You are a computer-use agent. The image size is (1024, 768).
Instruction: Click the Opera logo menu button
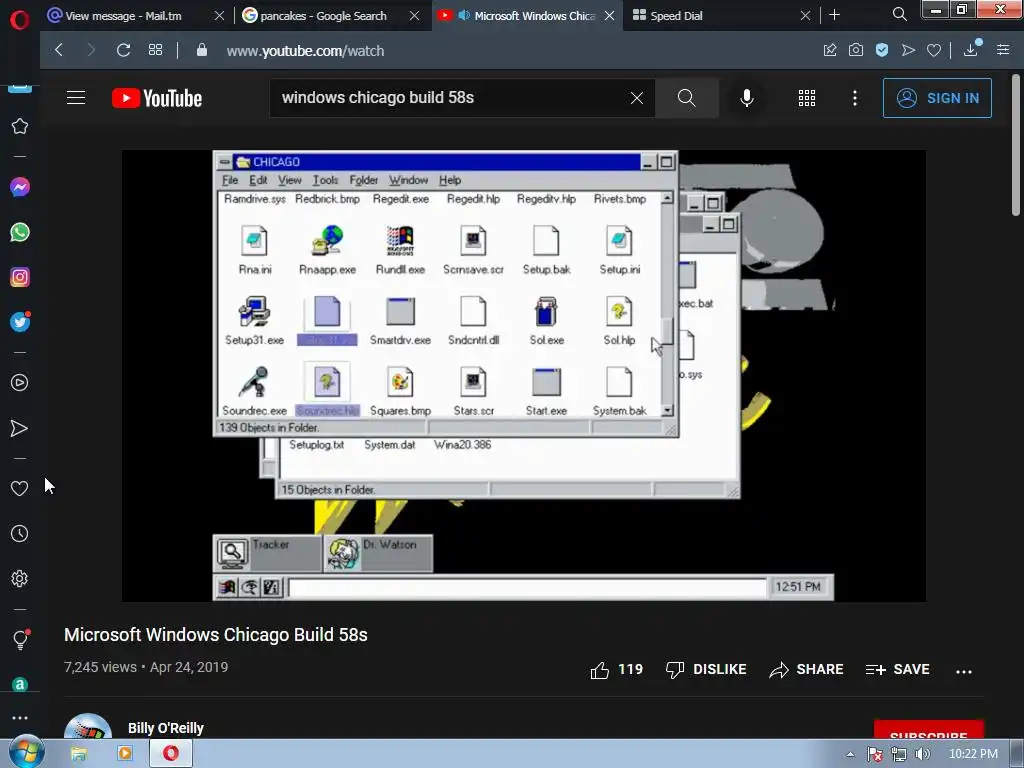[20, 20]
